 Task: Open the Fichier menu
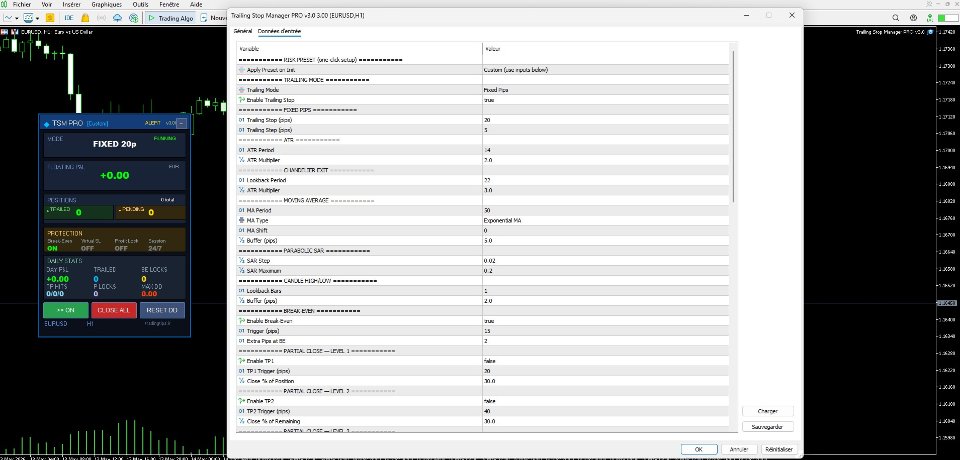tap(22, 4)
